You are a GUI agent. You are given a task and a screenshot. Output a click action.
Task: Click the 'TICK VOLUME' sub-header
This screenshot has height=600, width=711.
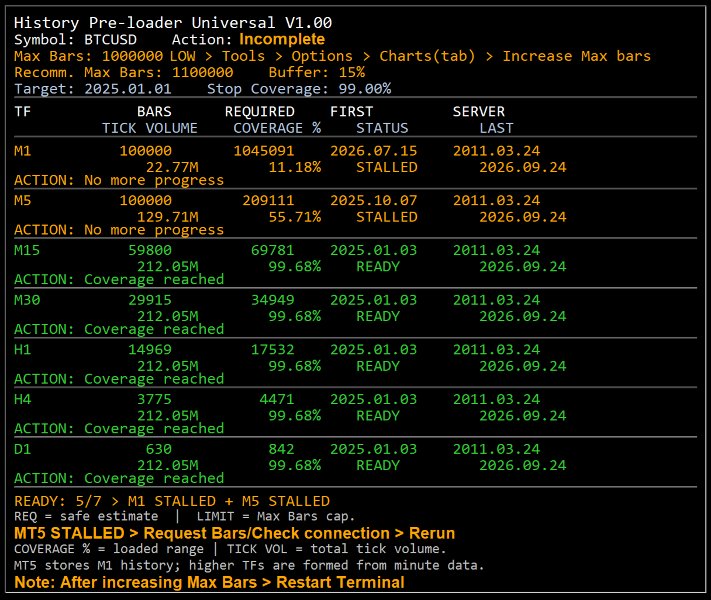pos(150,128)
